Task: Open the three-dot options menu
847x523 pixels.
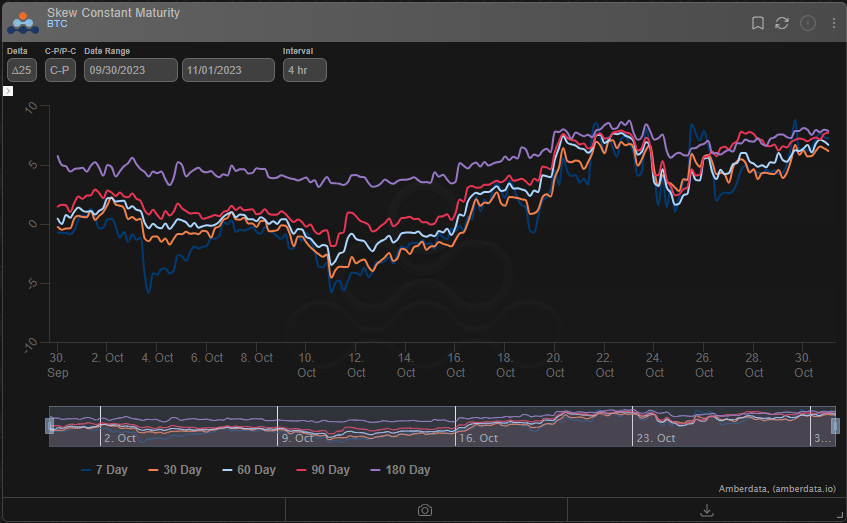Action: 833,23
